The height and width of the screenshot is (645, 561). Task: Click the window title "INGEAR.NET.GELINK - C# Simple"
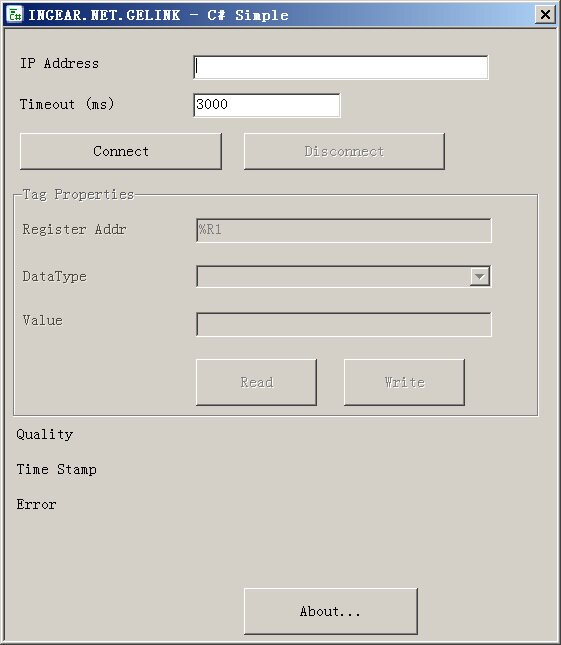(x=158, y=15)
